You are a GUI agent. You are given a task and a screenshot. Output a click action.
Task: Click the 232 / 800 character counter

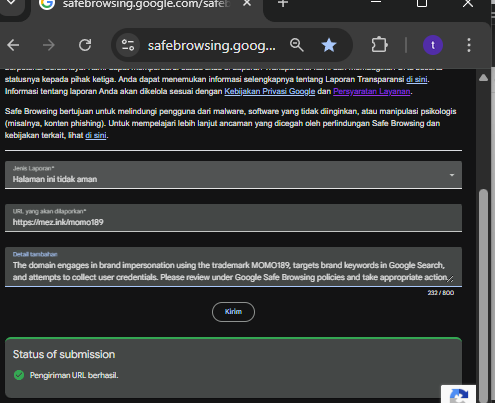click(441, 293)
